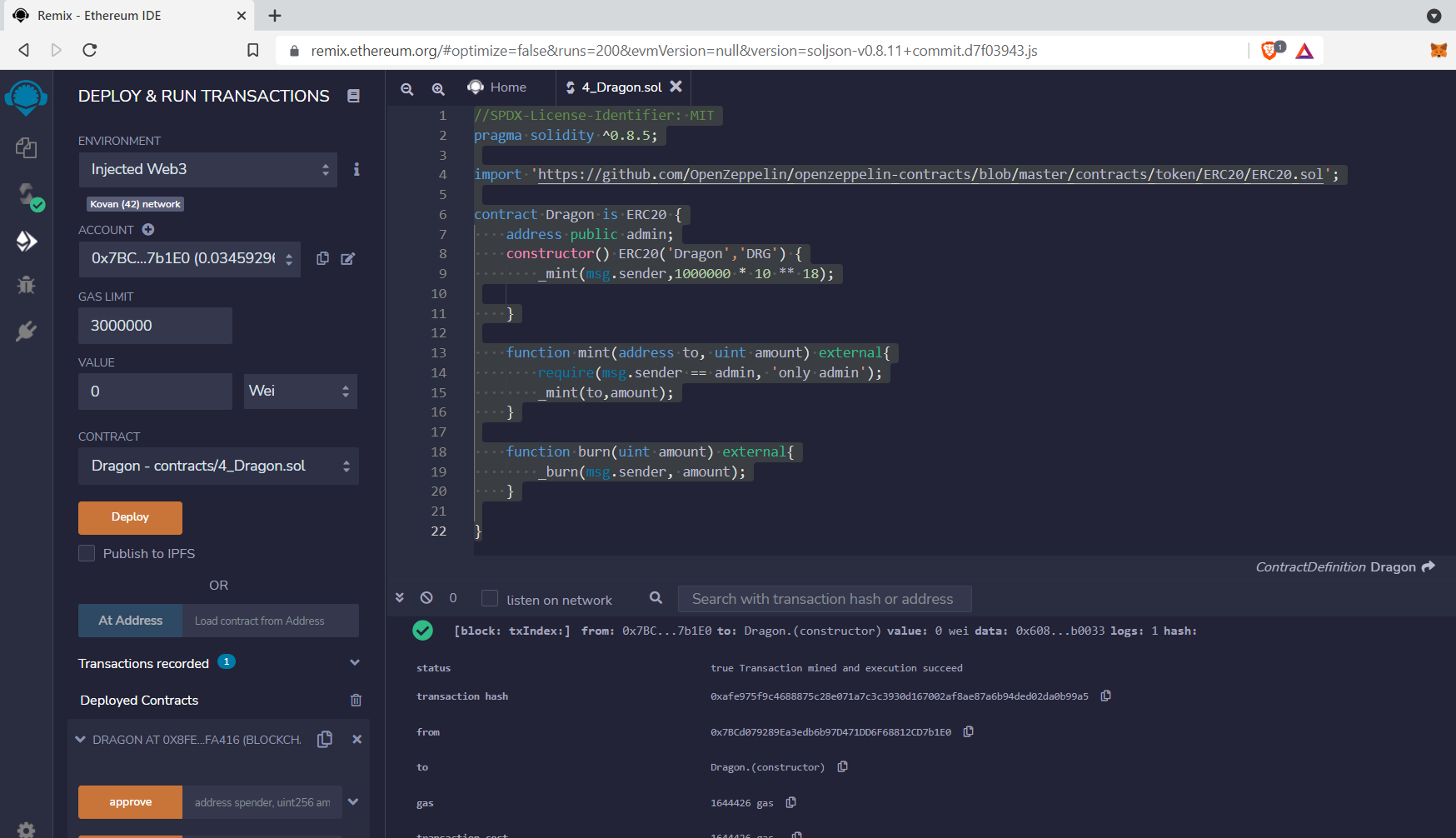The height and width of the screenshot is (838, 1456).
Task: Bookmark this page
Action: 253,50
